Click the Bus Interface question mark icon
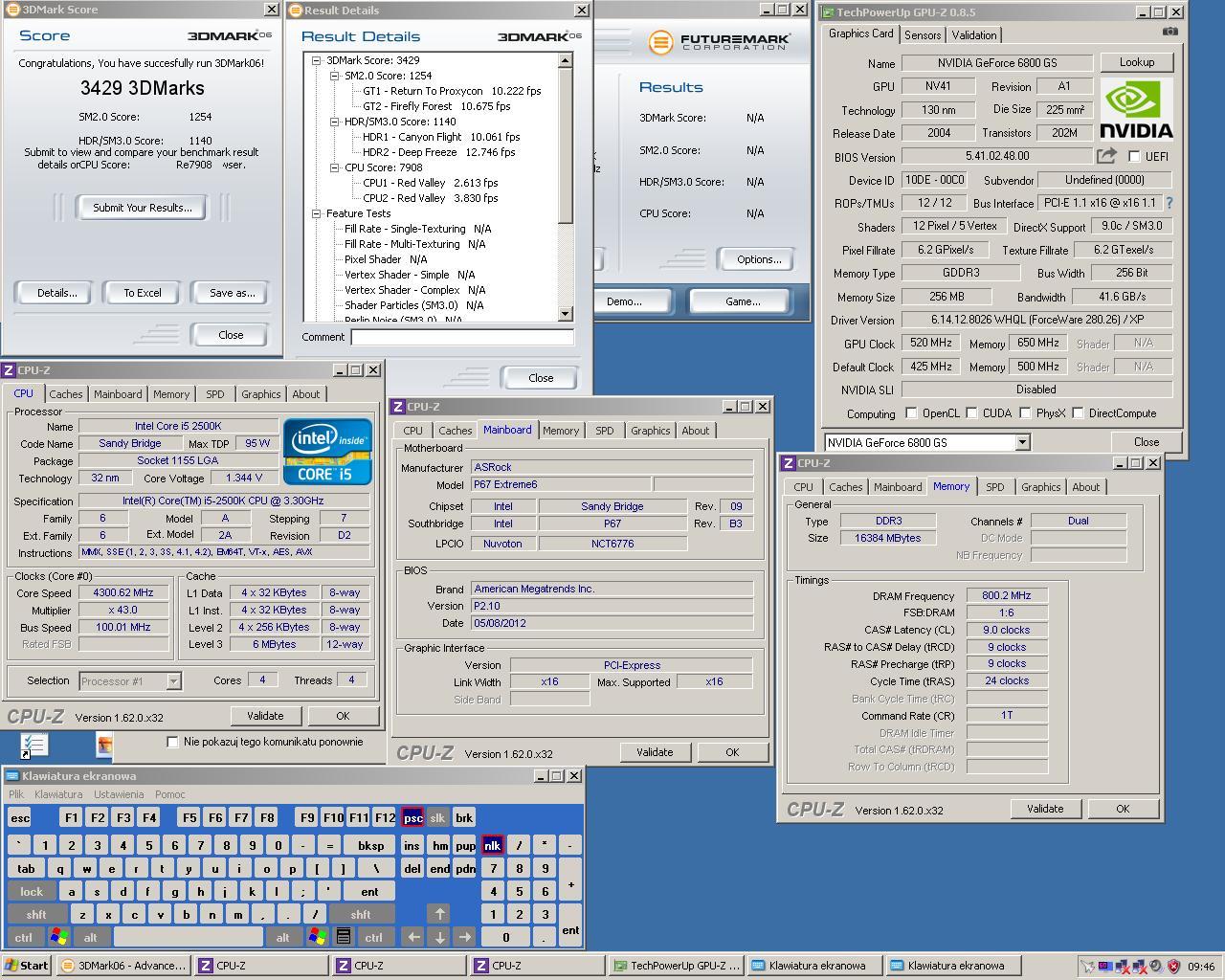Screen dimensions: 1225x980 (1169, 203)
